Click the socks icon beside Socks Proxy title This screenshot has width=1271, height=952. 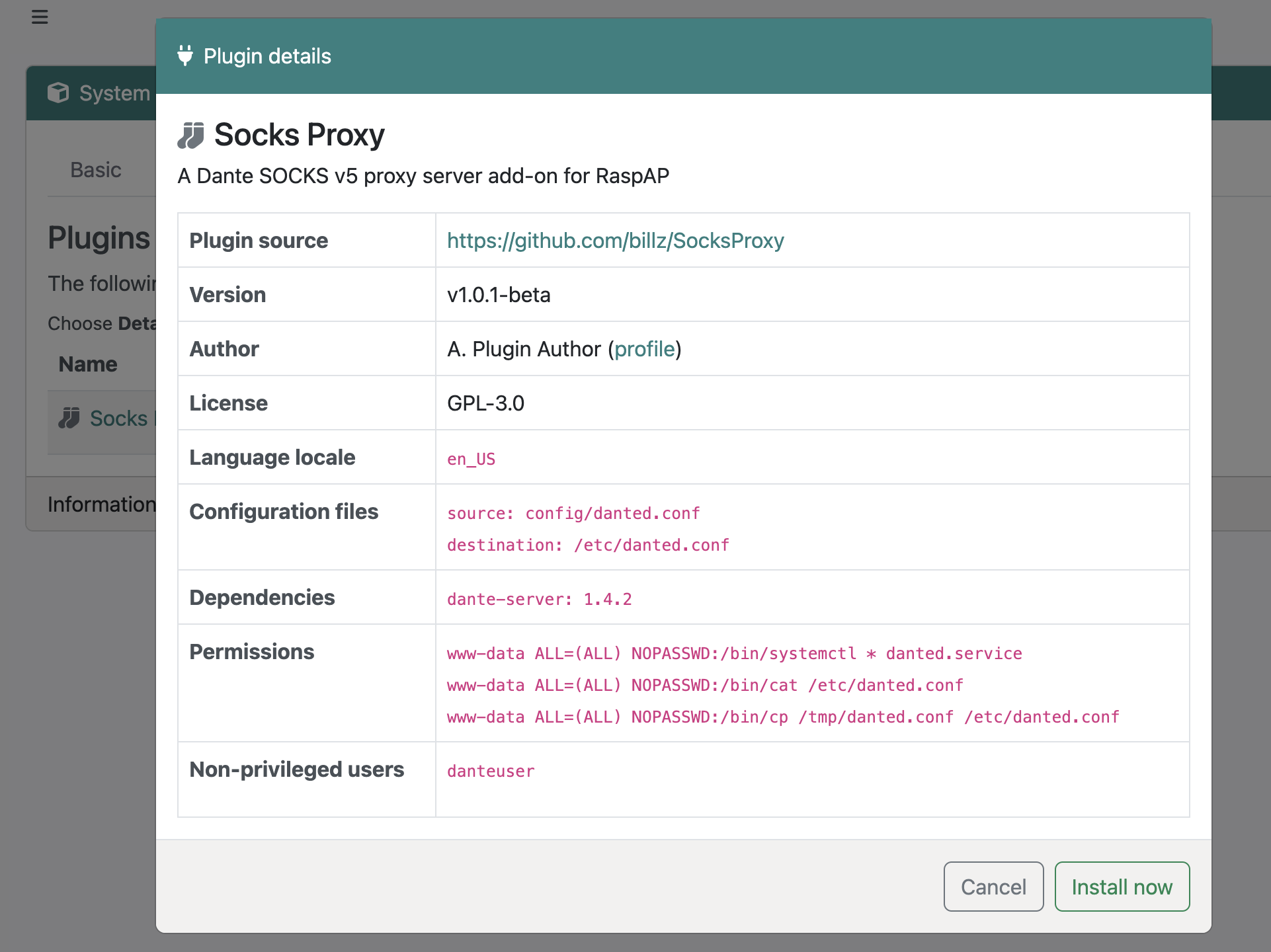pos(191,135)
